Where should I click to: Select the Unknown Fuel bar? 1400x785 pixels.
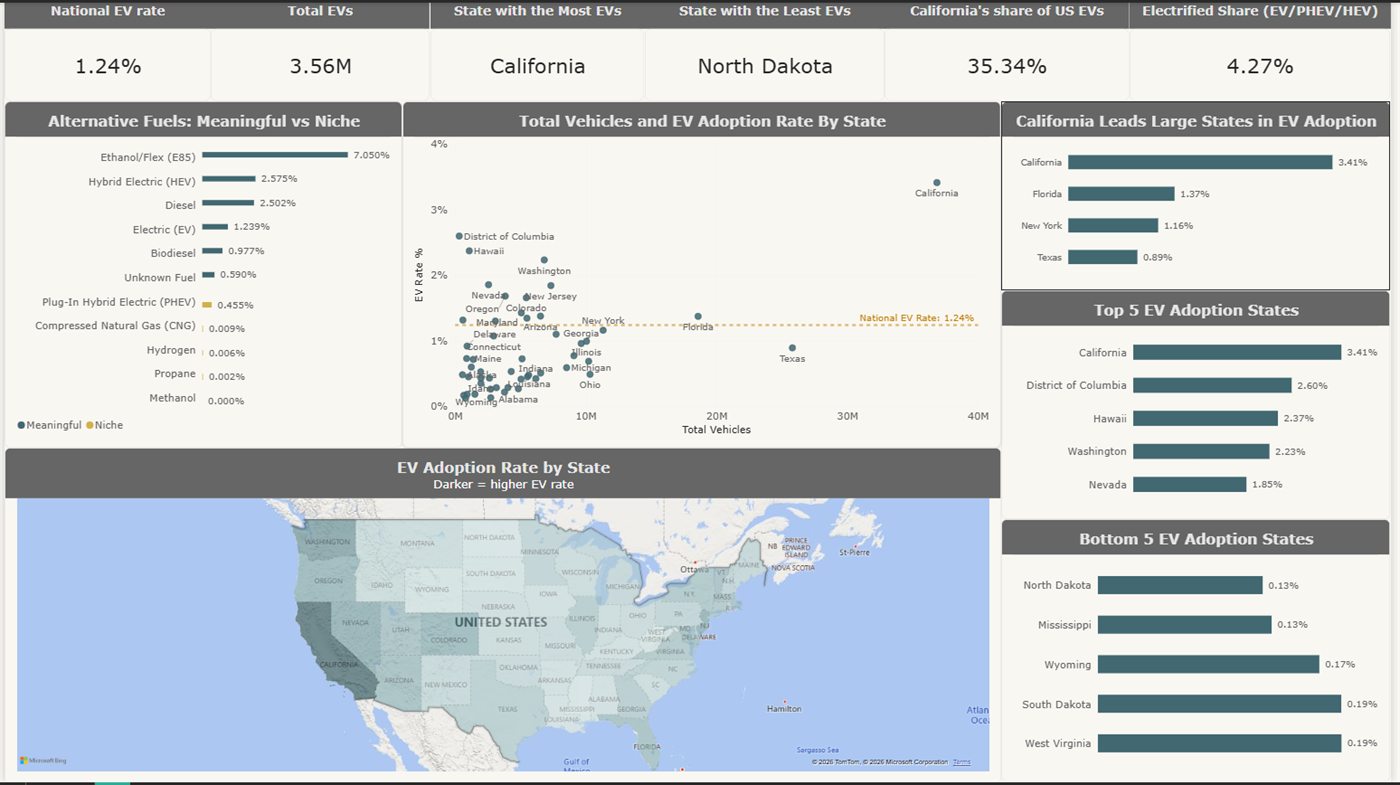click(208, 275)
